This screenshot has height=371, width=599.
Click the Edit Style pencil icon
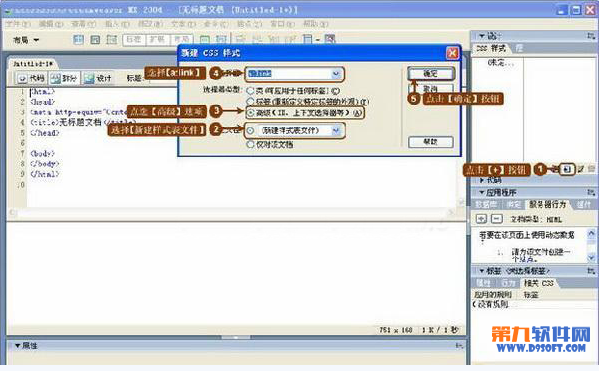[581, 169]
